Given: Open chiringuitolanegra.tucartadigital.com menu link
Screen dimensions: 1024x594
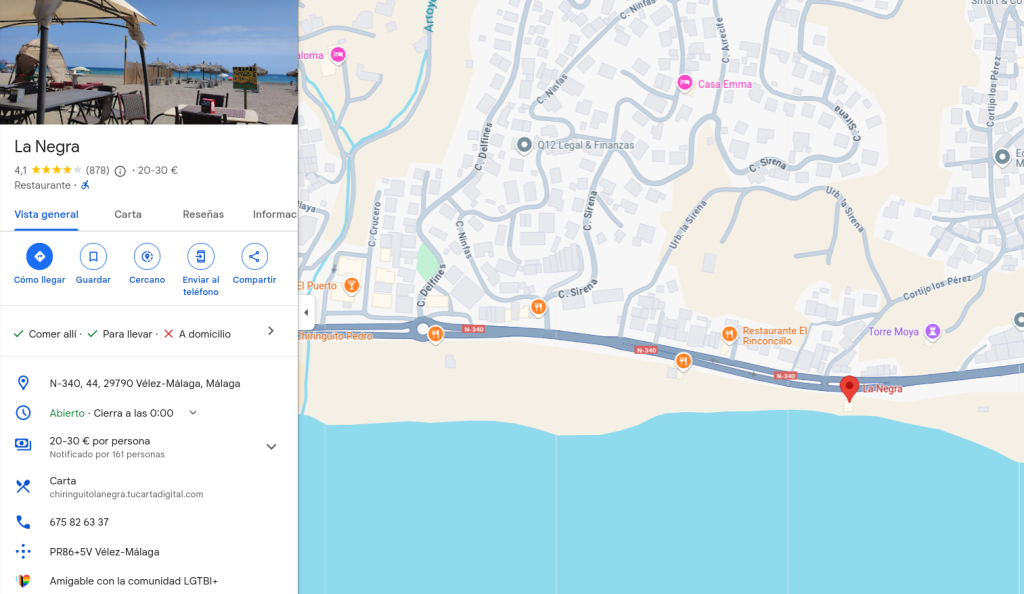Looking at the screenshot, I should pyautogui.click(x=126, y=494).
